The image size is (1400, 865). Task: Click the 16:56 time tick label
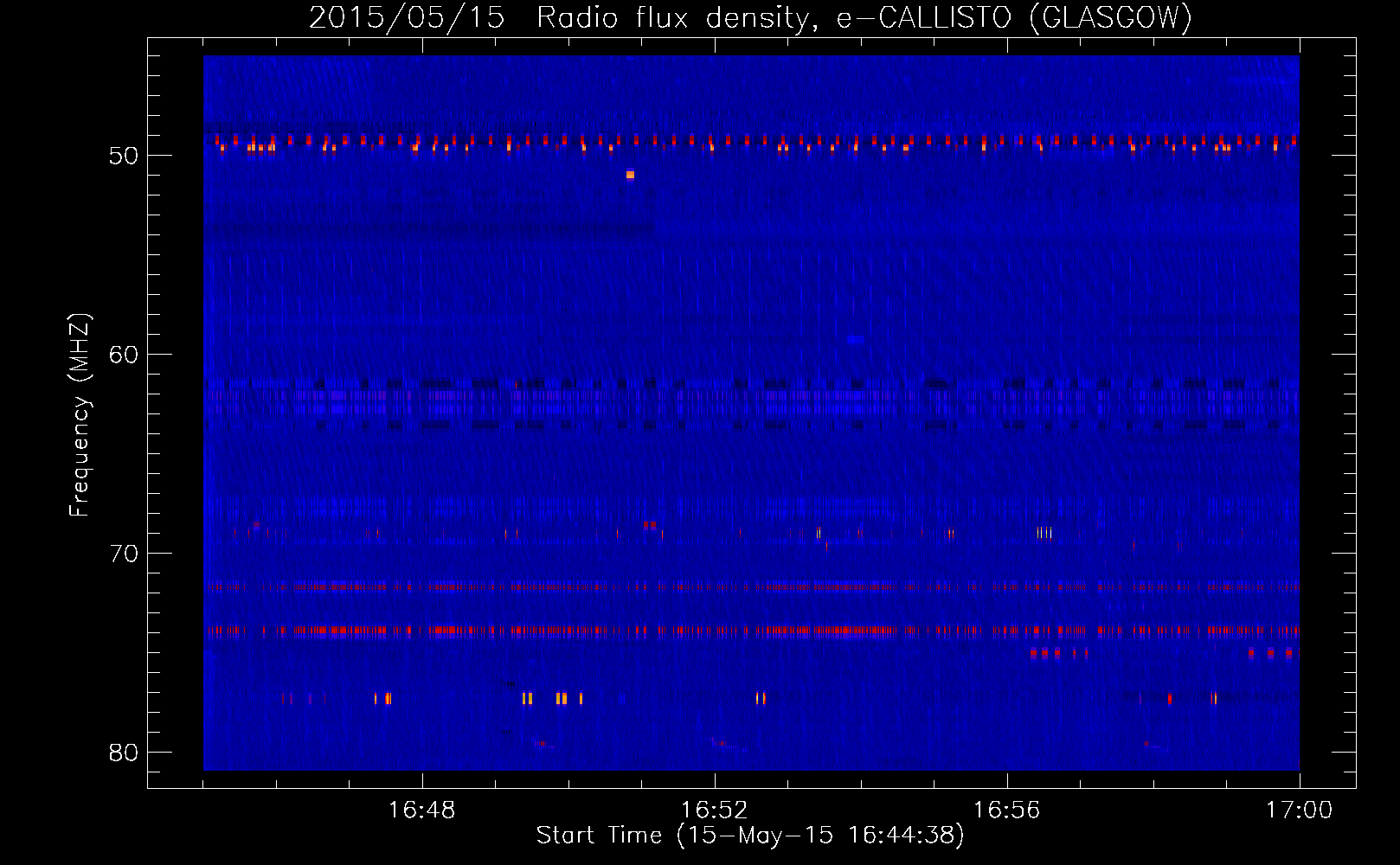[1007, 811]
